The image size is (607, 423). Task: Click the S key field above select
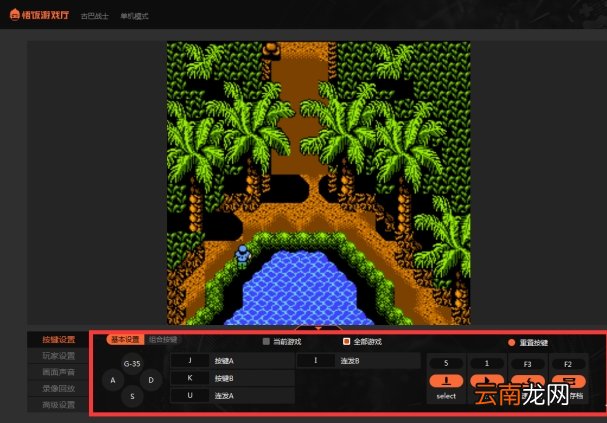tap(446, 363)
